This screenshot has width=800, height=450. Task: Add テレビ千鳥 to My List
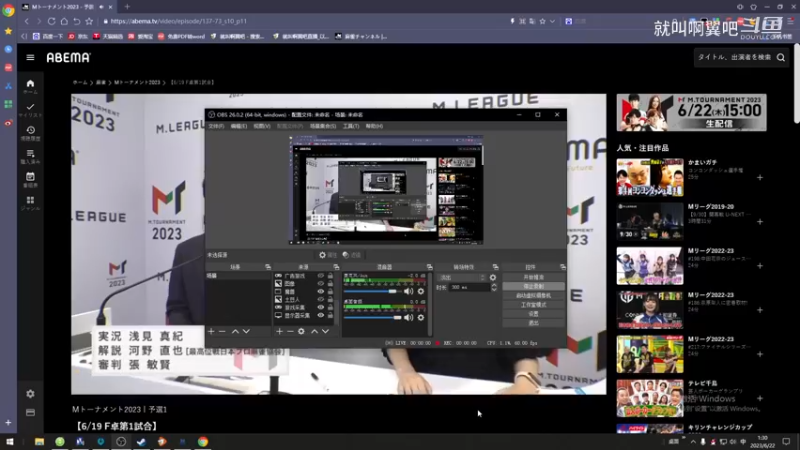(x=760, y=398)
